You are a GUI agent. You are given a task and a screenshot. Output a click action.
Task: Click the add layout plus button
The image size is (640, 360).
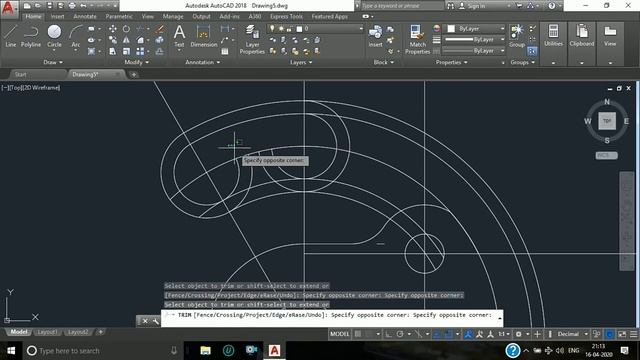[x=100, y=332]
